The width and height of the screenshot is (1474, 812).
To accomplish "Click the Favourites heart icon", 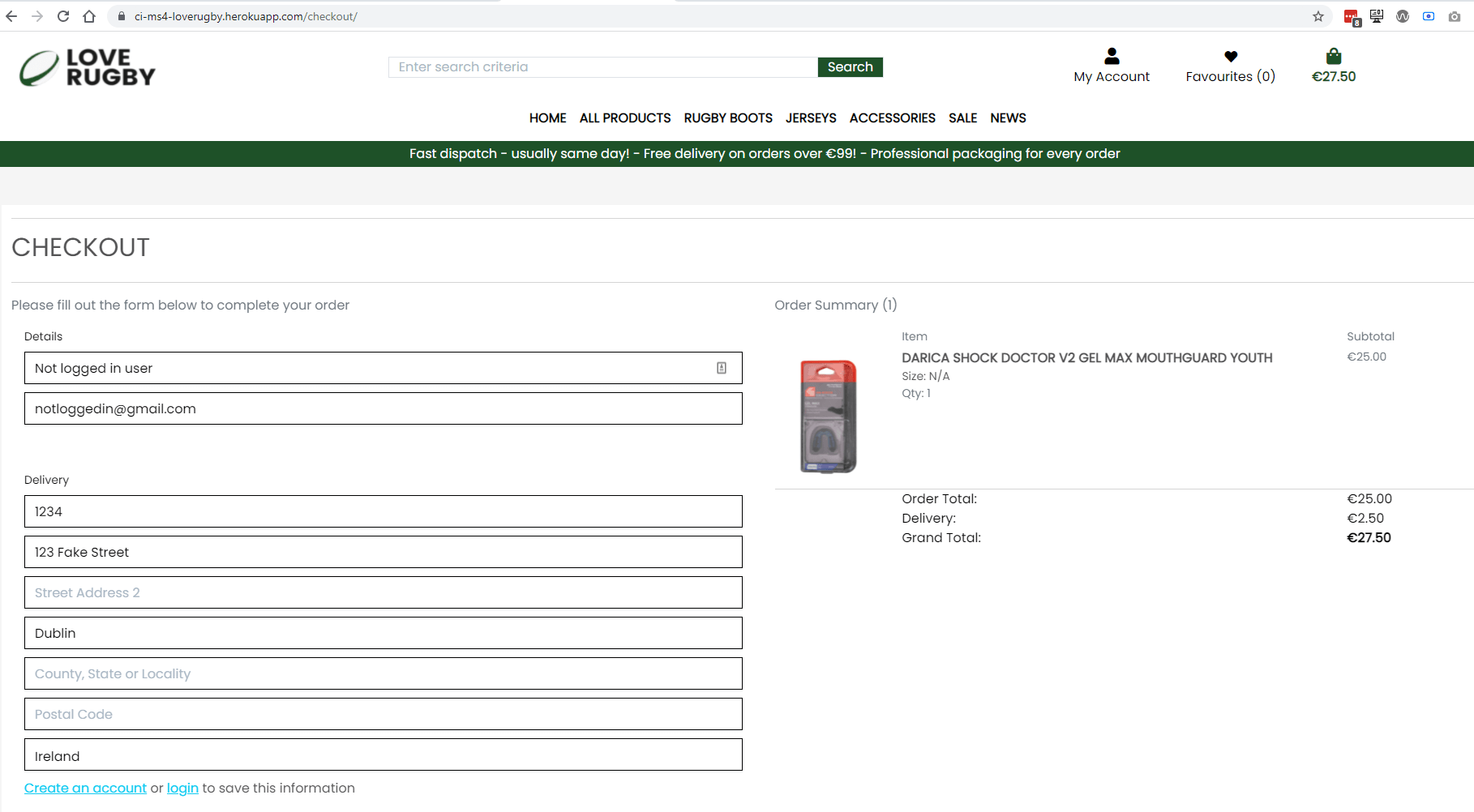I will (1231, 56).
